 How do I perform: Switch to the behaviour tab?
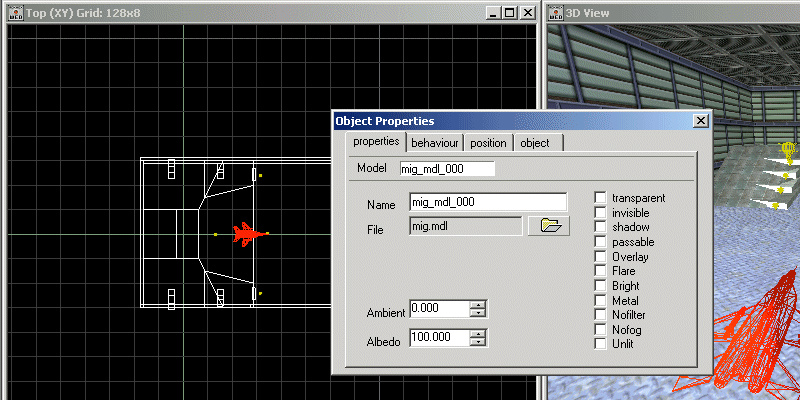click(435, 143)
